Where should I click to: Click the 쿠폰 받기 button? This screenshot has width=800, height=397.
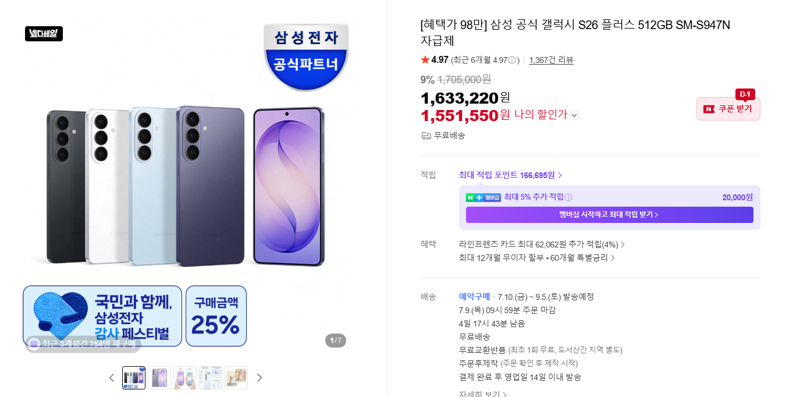point(728,109)
